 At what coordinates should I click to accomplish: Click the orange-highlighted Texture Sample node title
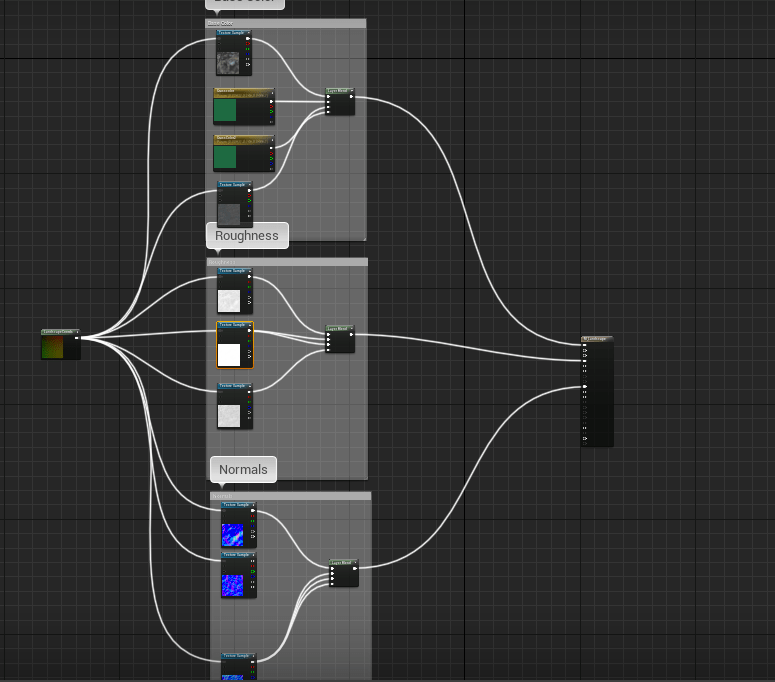click(232, 325)
